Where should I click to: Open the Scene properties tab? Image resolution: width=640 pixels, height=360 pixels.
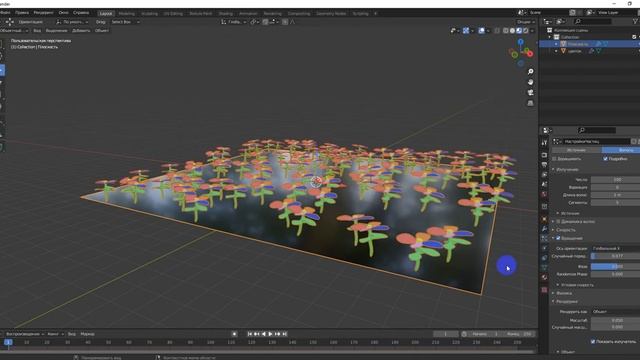[x=544, y=184]
